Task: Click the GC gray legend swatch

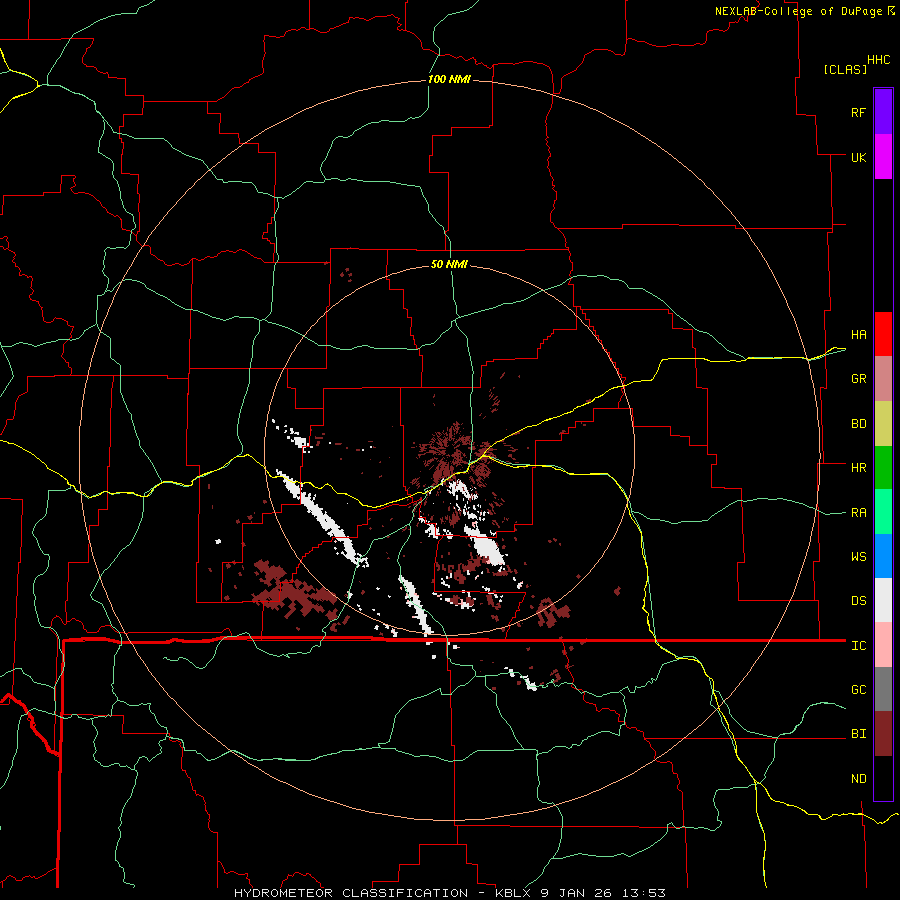Action: pos(883,689)
